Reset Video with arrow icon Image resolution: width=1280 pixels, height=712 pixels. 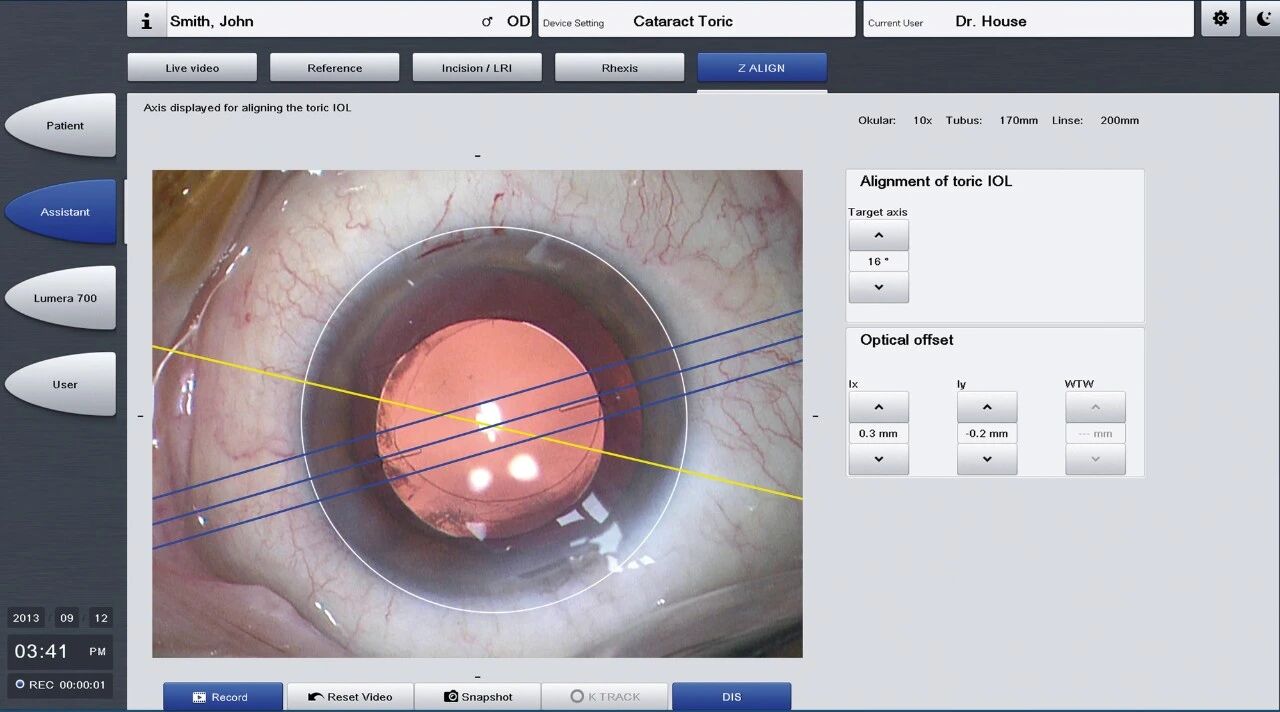(350, 697)
